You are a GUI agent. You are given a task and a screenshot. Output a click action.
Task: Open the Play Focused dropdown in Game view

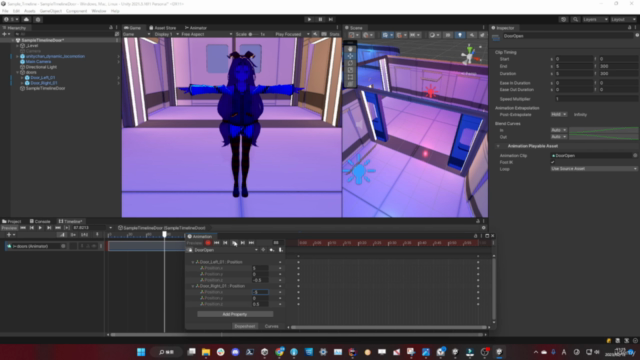tap(292, 34)
